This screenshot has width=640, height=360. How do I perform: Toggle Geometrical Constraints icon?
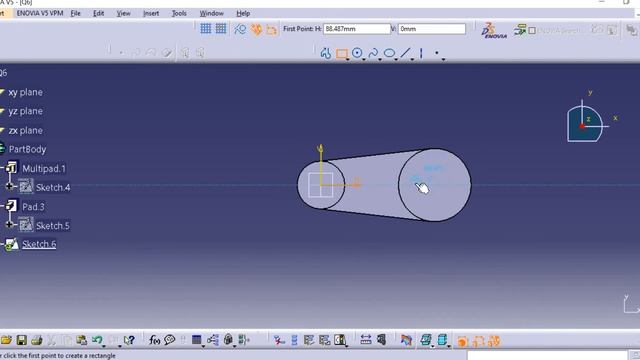[x=256, y=29]
